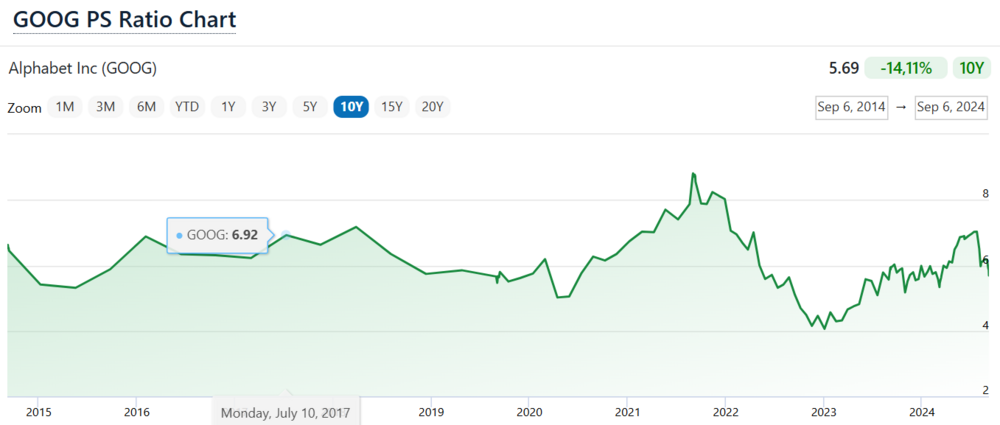
Task: Click the Alphabet Inc (GOOG) label
Action: coord(82,69)
